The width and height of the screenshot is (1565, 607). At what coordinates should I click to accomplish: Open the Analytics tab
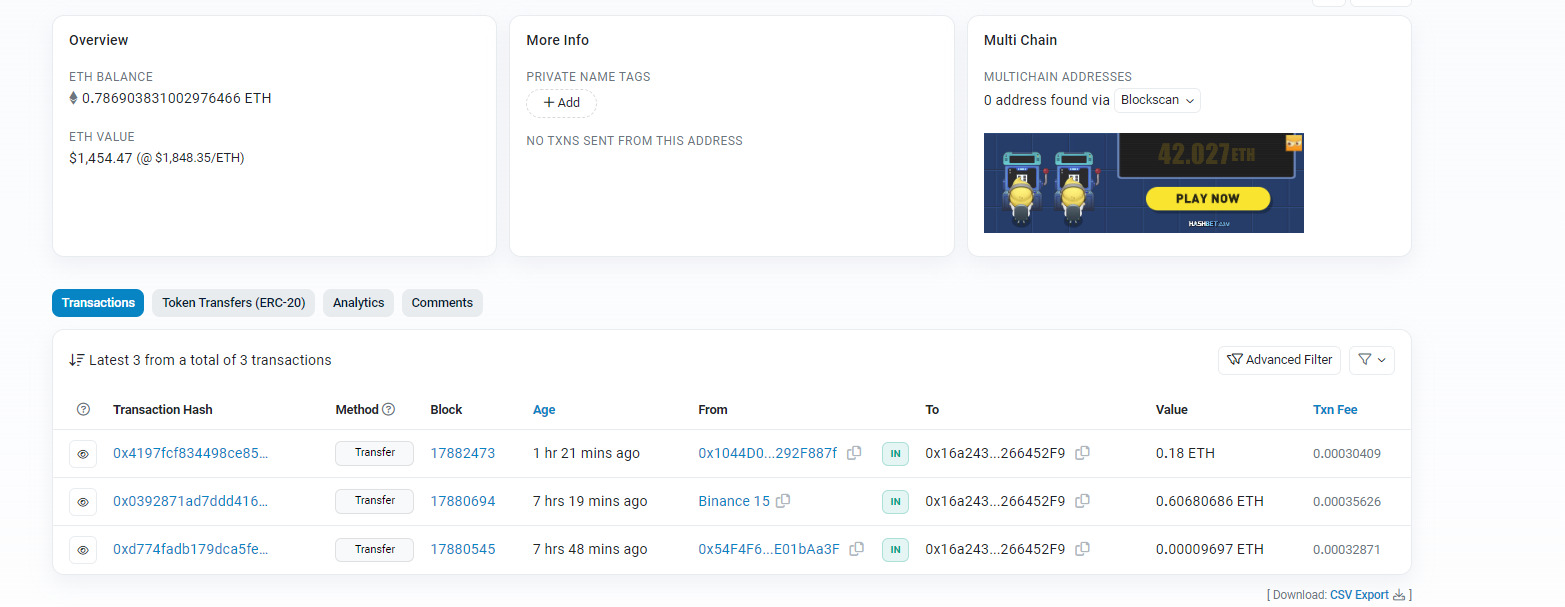[358, 303]
